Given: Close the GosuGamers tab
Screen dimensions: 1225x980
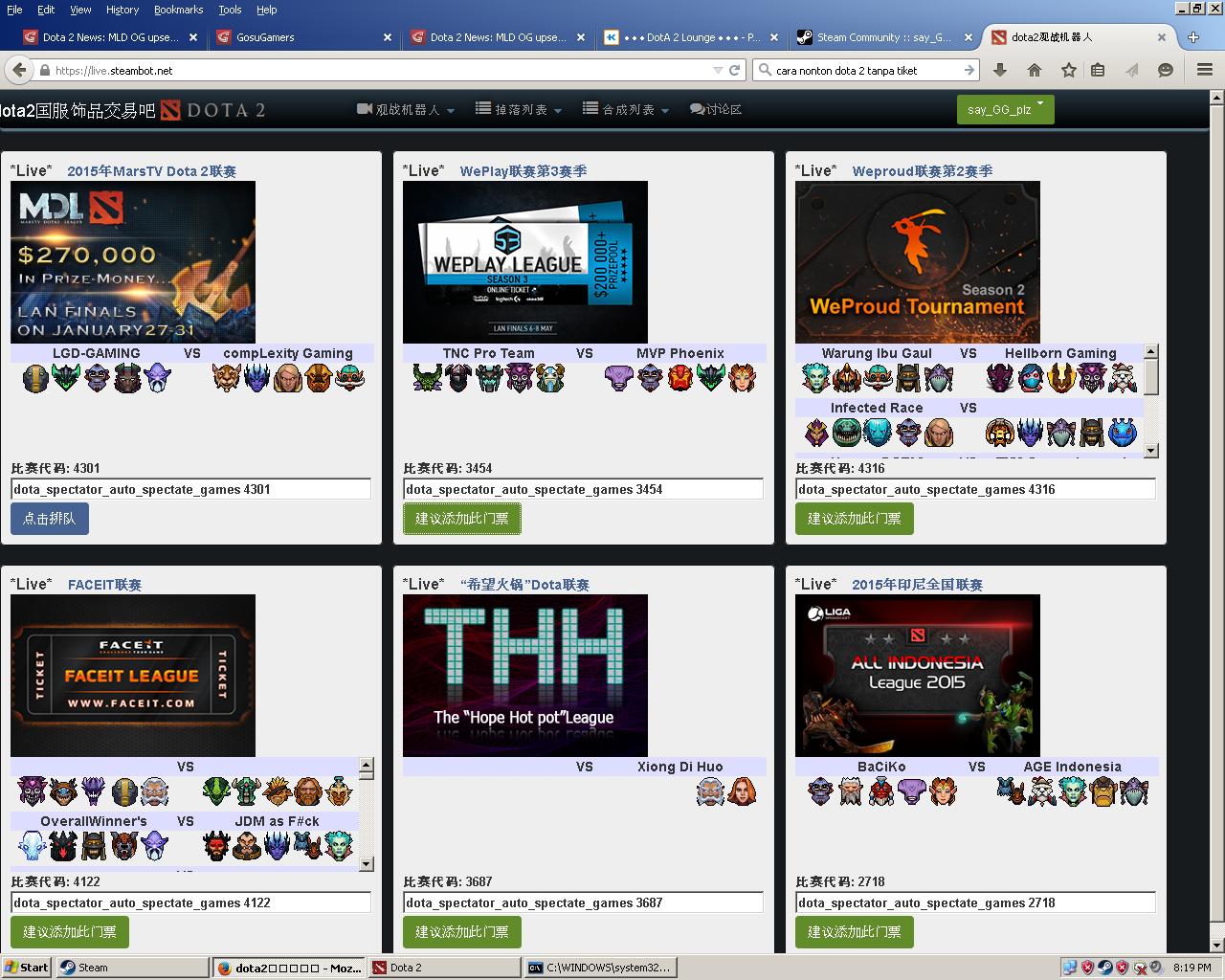Looking at the screenshot, I should coord(388,37).
